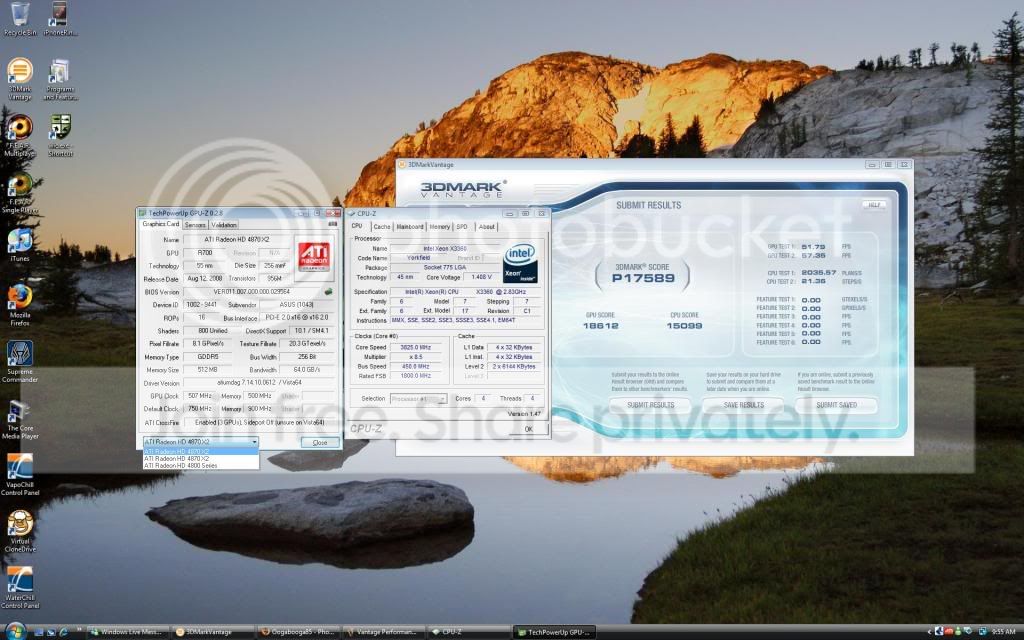
Task: Launch the Virtual CloneDrive desktop icon
Action: click(20, 531)
